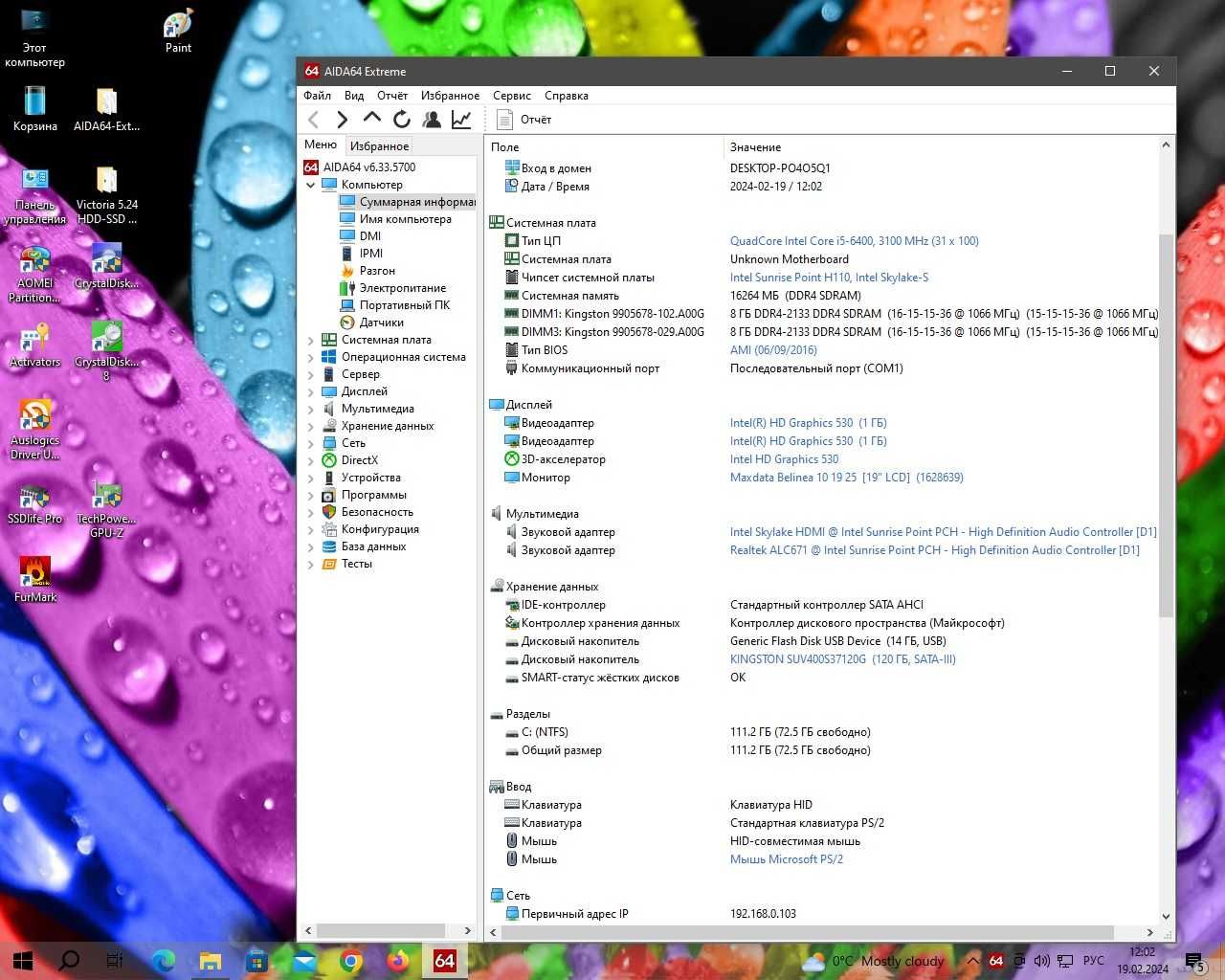Expand the Сервер tree node

click(x=310, y=374)
